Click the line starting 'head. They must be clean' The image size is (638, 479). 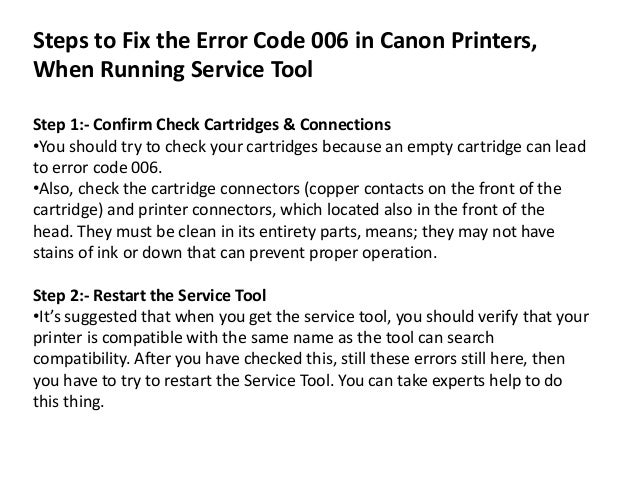click(293, 232)
